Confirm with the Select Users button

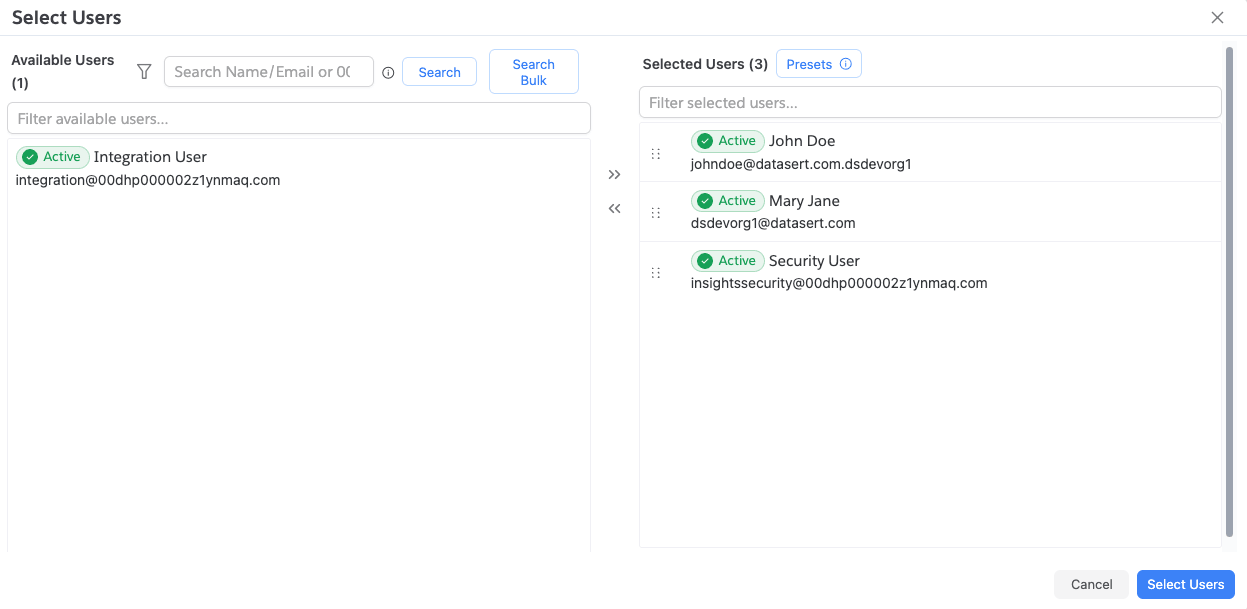(1185, 585)
